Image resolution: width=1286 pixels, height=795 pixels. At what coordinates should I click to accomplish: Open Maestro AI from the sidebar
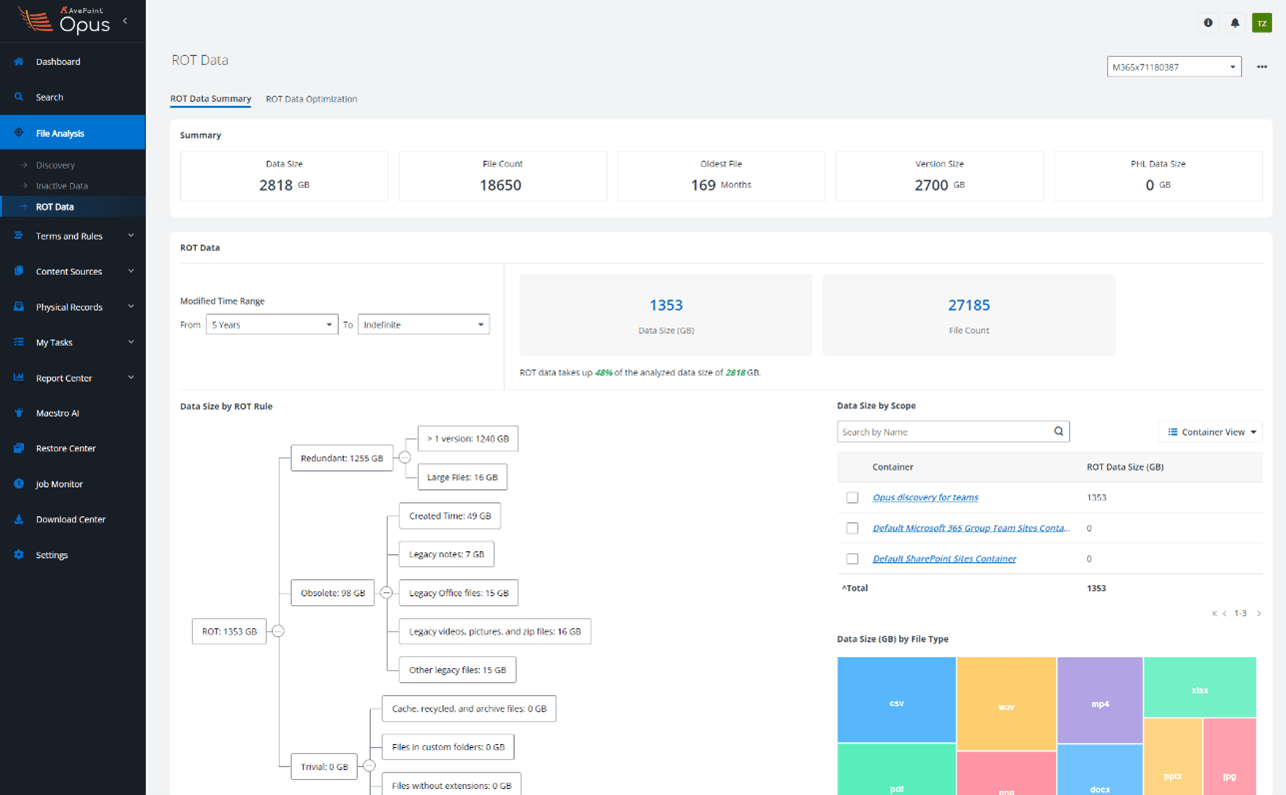(x=60, y=412)
